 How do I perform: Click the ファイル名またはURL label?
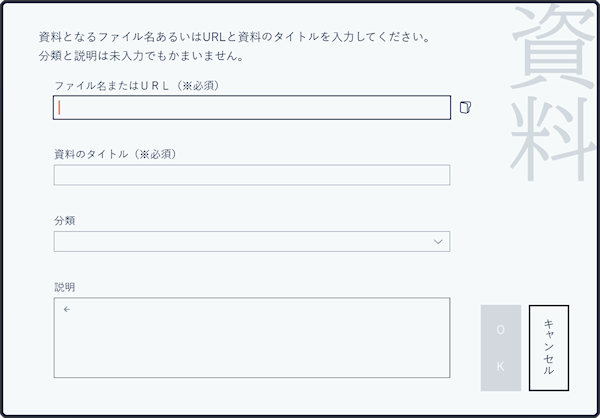(110, 86)
